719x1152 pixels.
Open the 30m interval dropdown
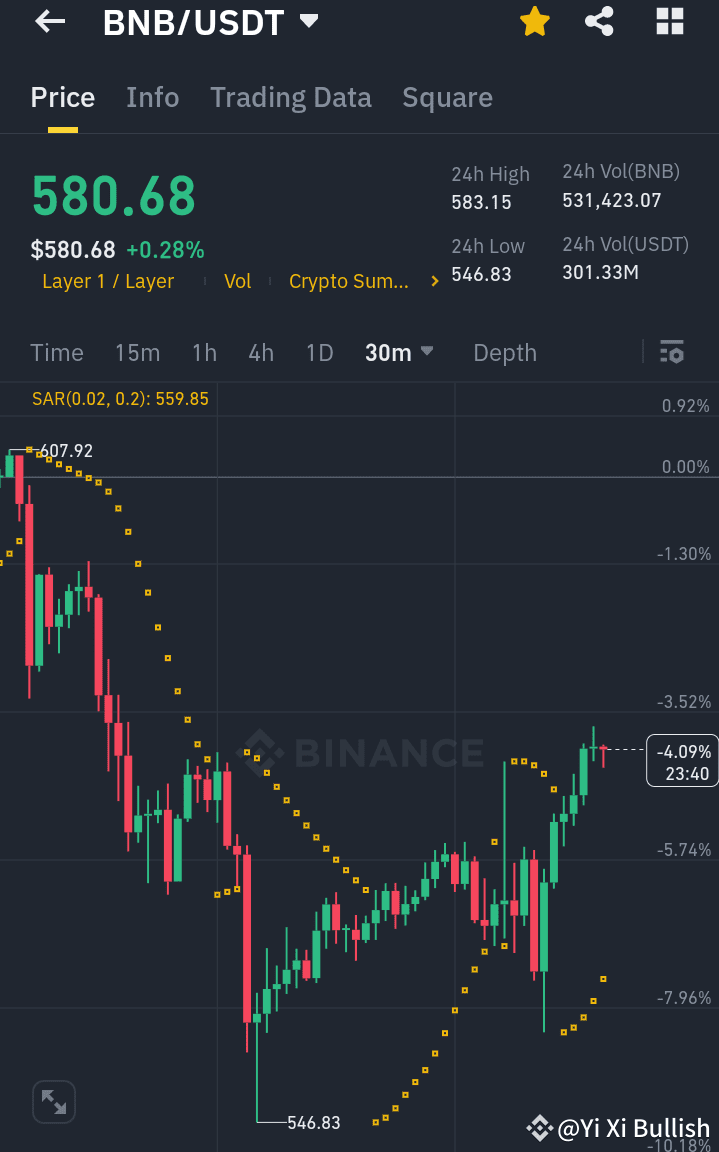click(x=399, y=352)
